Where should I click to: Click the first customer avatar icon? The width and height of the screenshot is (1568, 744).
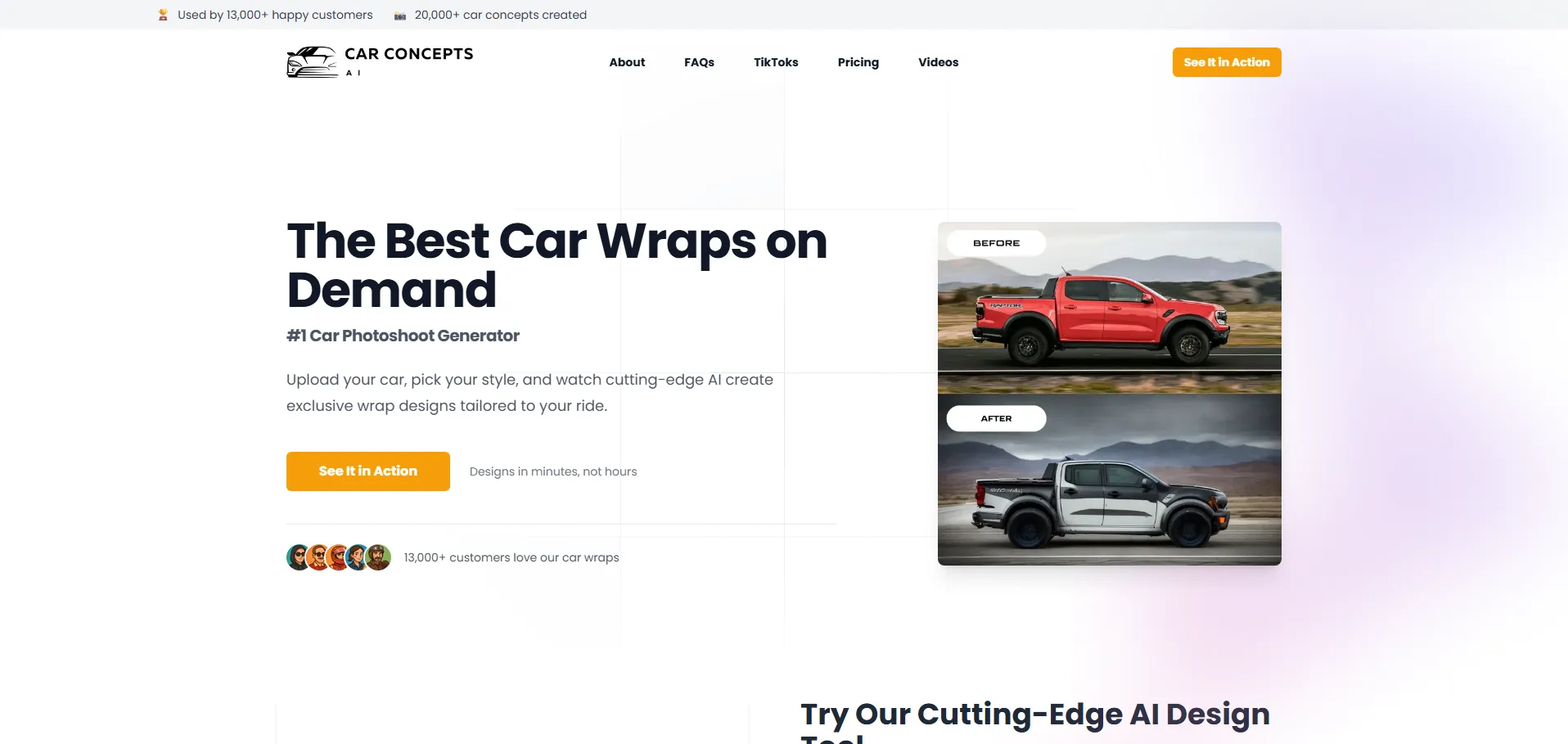[x=299, y=557]
